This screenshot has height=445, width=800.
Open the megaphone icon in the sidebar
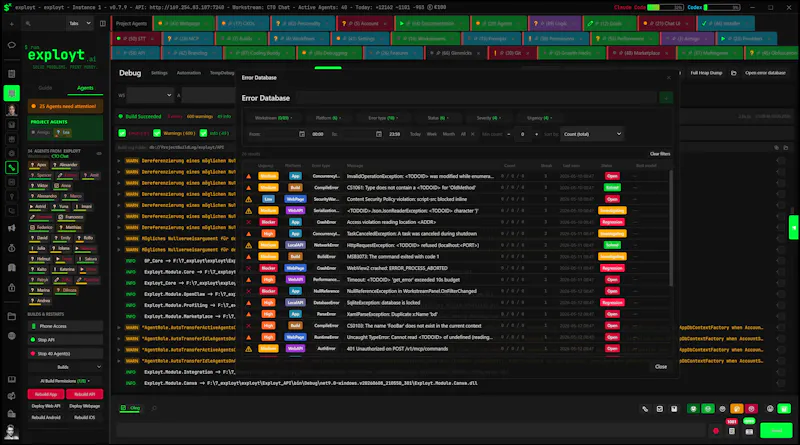(11, 228)
